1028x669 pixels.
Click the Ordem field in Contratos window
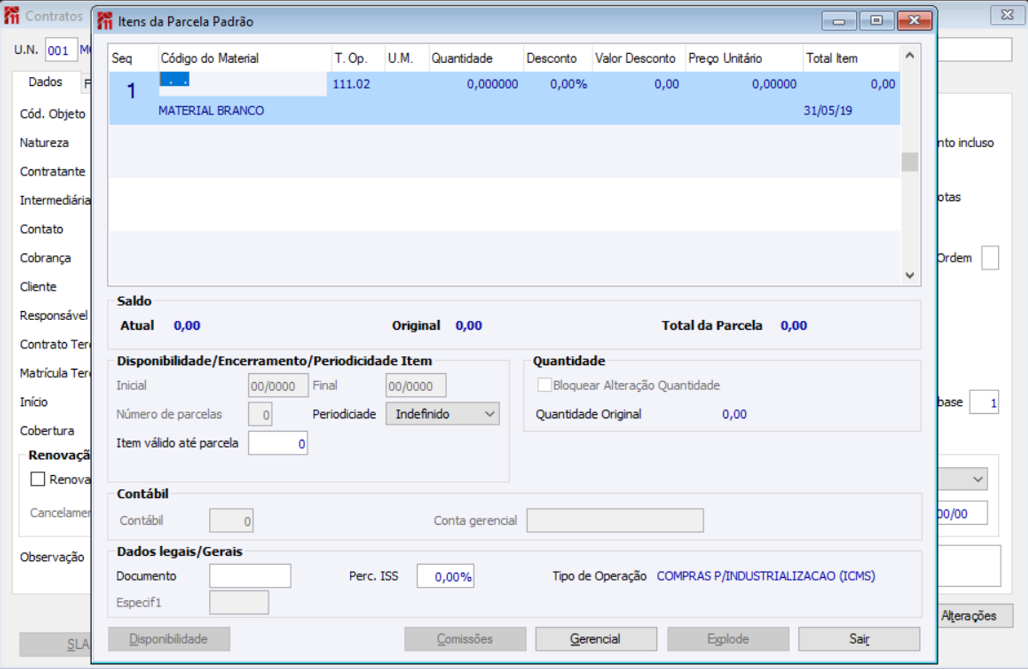point(990,258)
